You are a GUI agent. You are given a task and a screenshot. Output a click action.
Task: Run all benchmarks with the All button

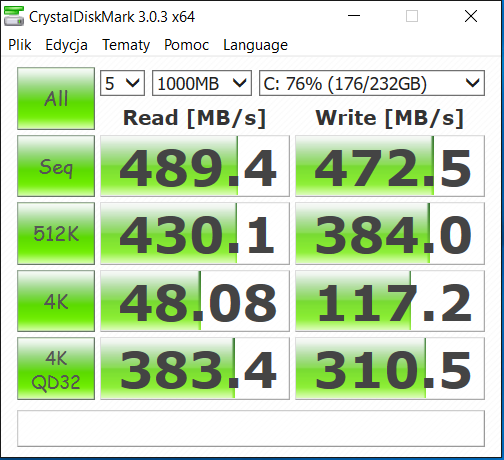pyautogui.click(x=56, y=98)
